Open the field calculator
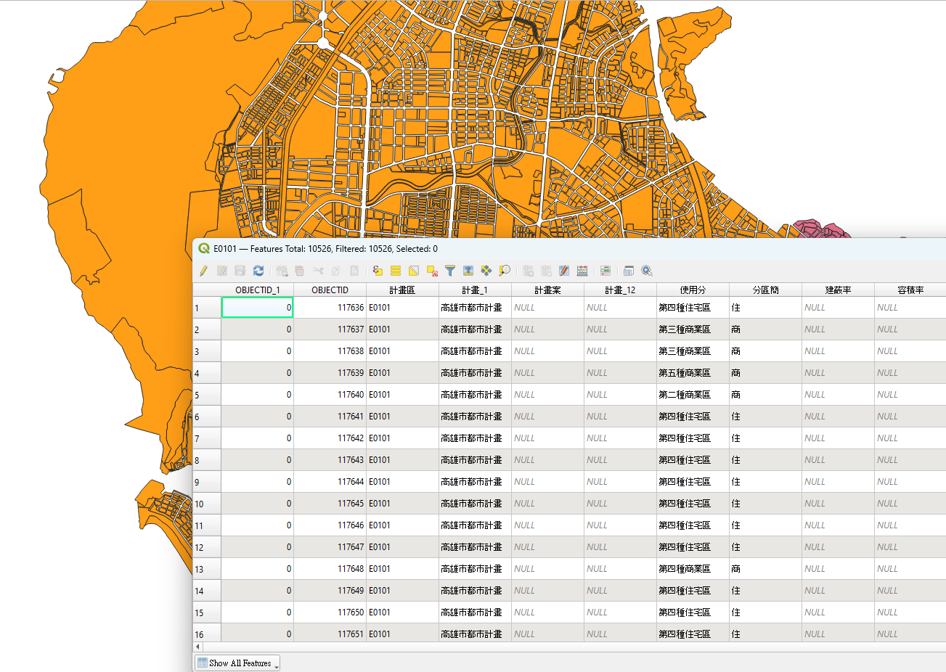 click(x=582, y=271)
